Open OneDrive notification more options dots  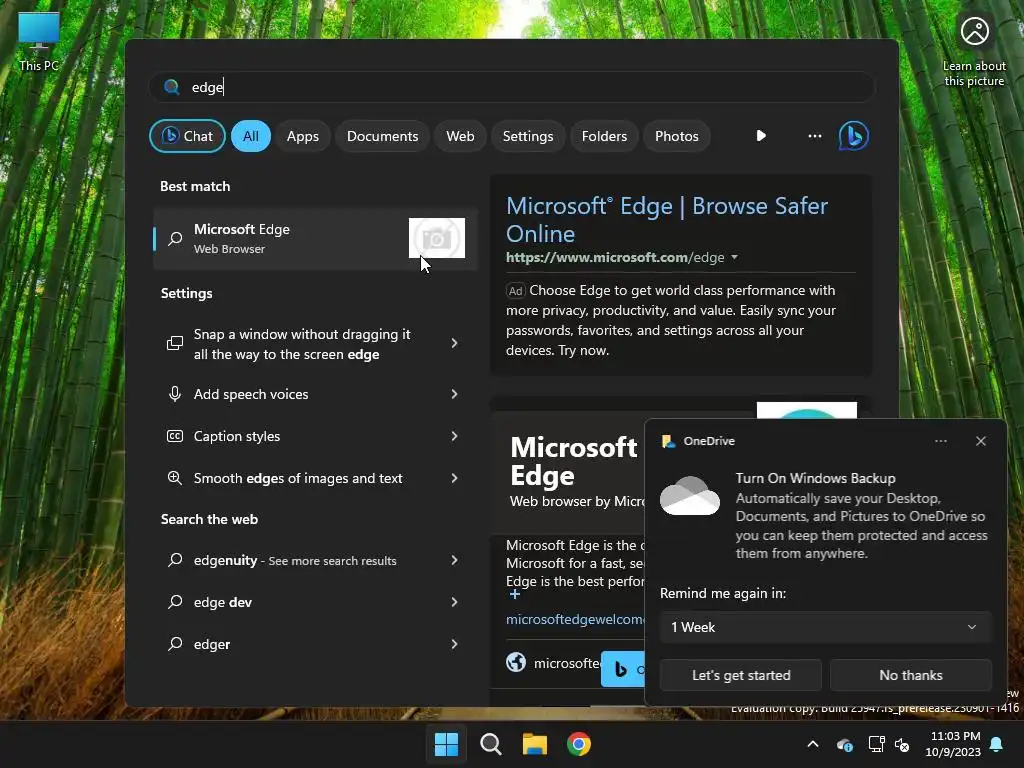(940, 441)
